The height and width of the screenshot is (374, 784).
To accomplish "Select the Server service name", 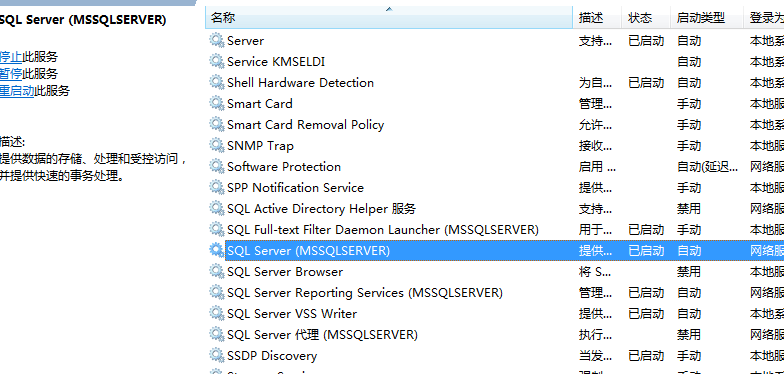I will coord(245,40).
